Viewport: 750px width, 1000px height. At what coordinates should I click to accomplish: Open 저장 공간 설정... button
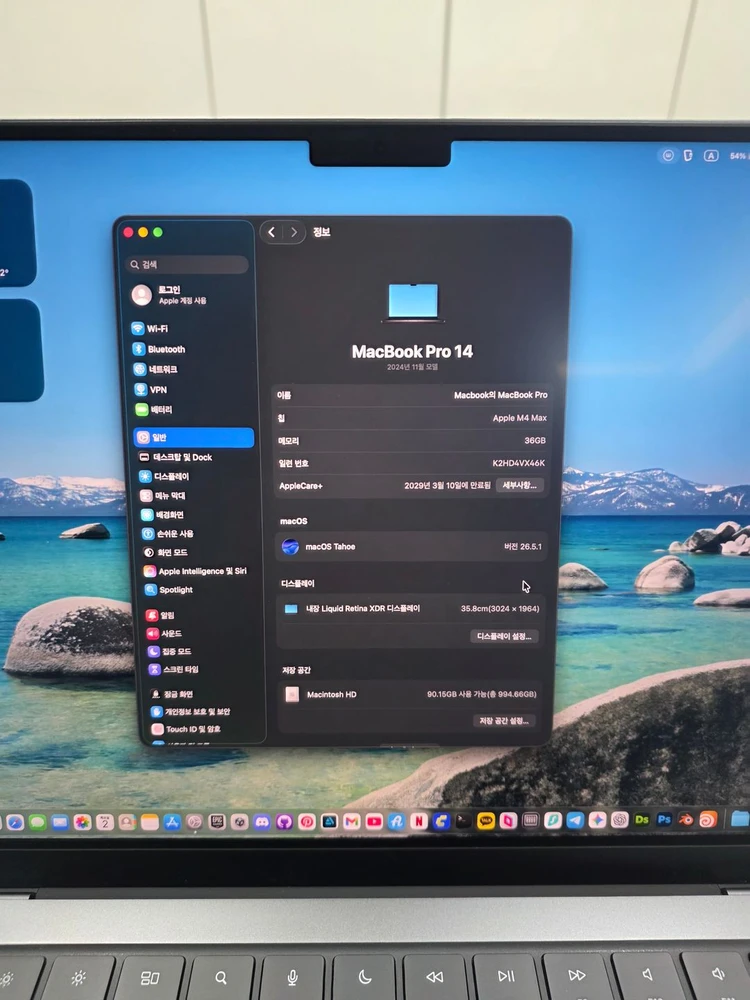[x=504, y=721]
